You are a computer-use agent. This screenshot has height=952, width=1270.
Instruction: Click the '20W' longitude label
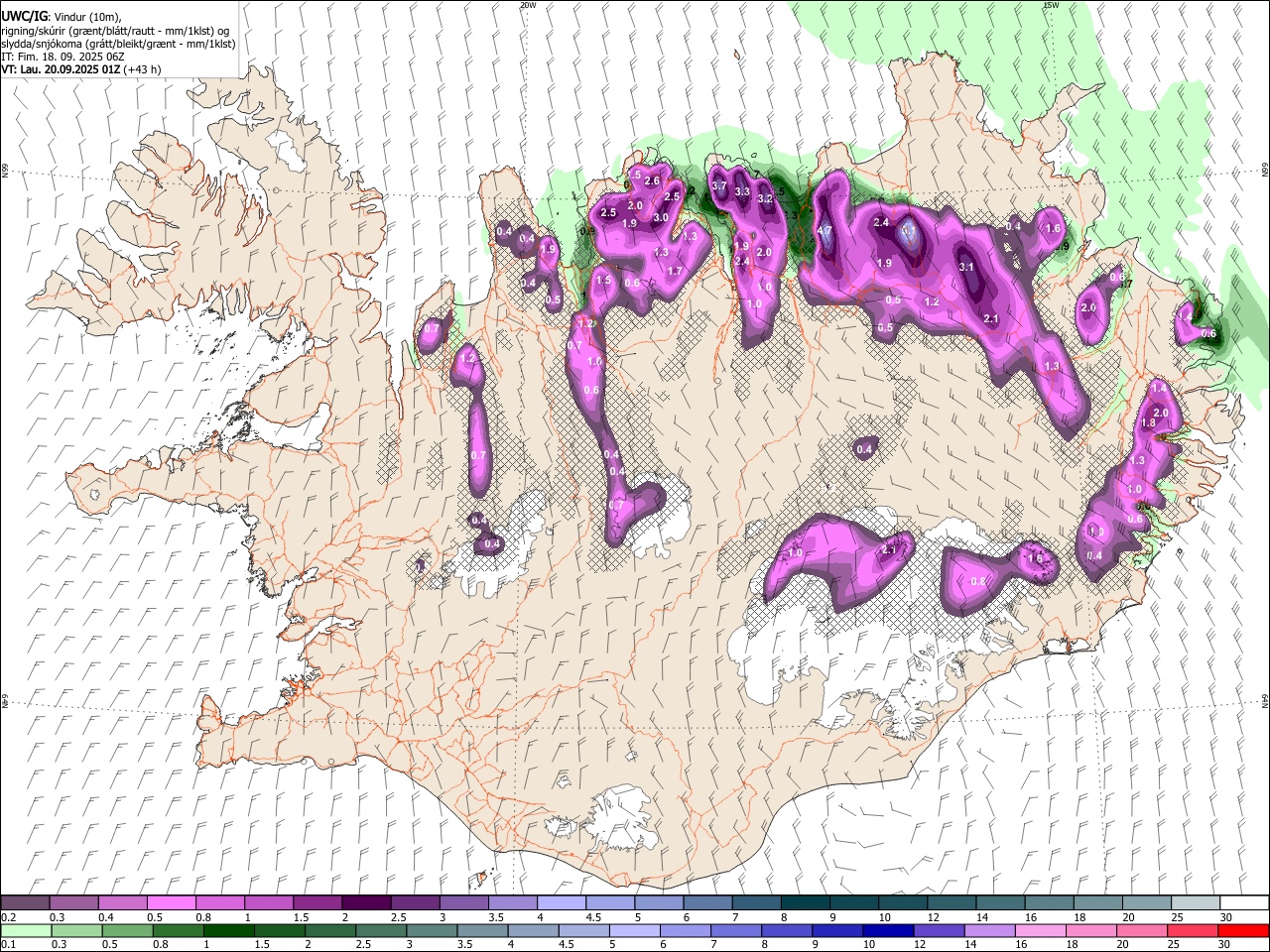(528, 5)
